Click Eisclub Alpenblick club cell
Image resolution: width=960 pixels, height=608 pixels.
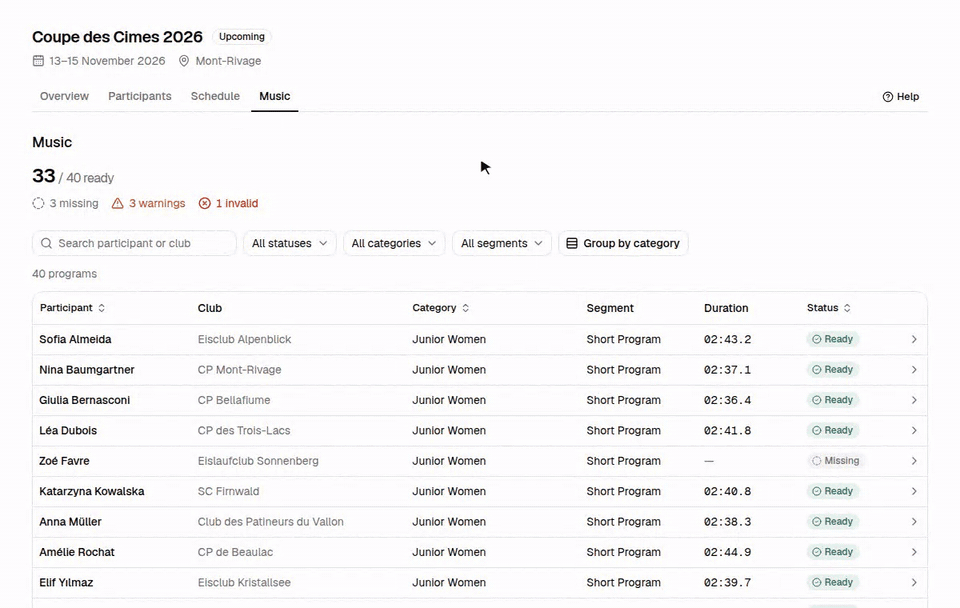tap(244, 339)
